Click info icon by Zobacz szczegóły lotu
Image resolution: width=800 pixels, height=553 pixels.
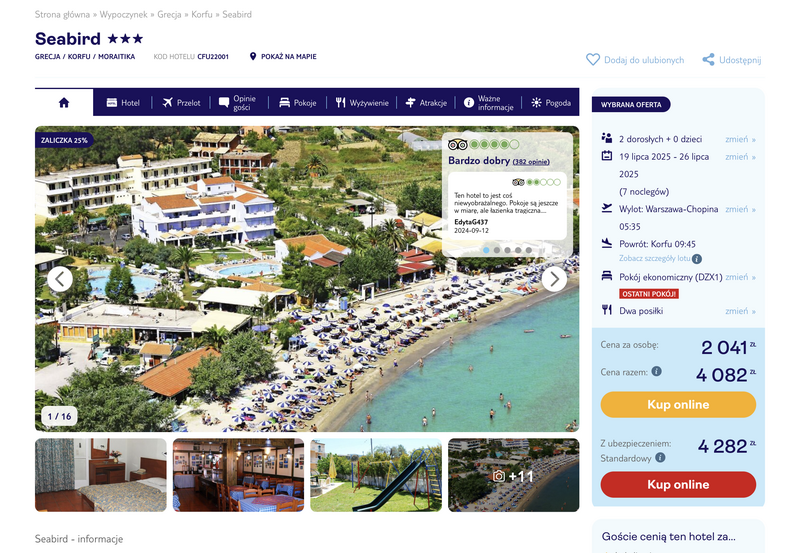pos(697,259)
